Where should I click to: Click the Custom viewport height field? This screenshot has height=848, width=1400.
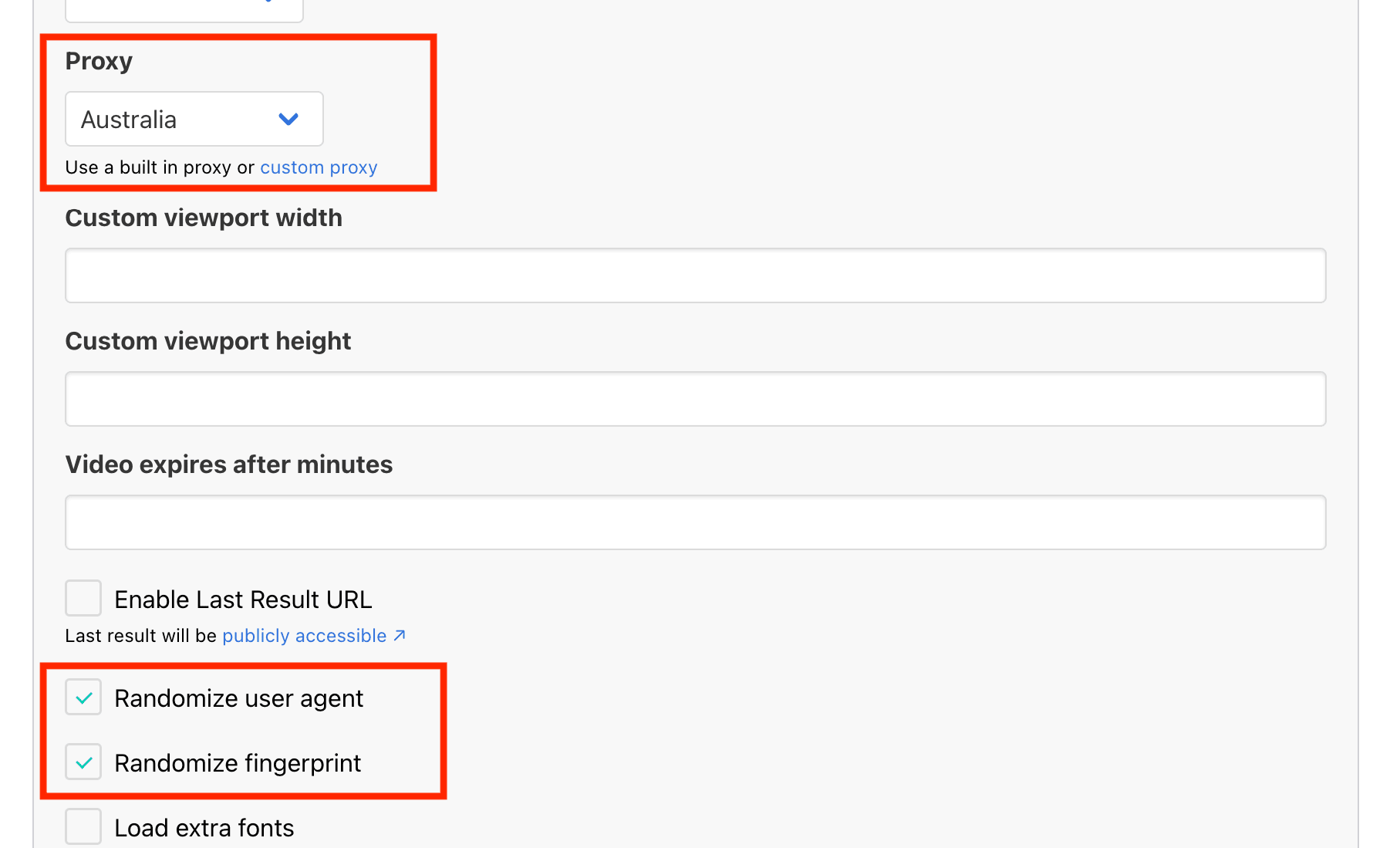click(x=694, y=398)
